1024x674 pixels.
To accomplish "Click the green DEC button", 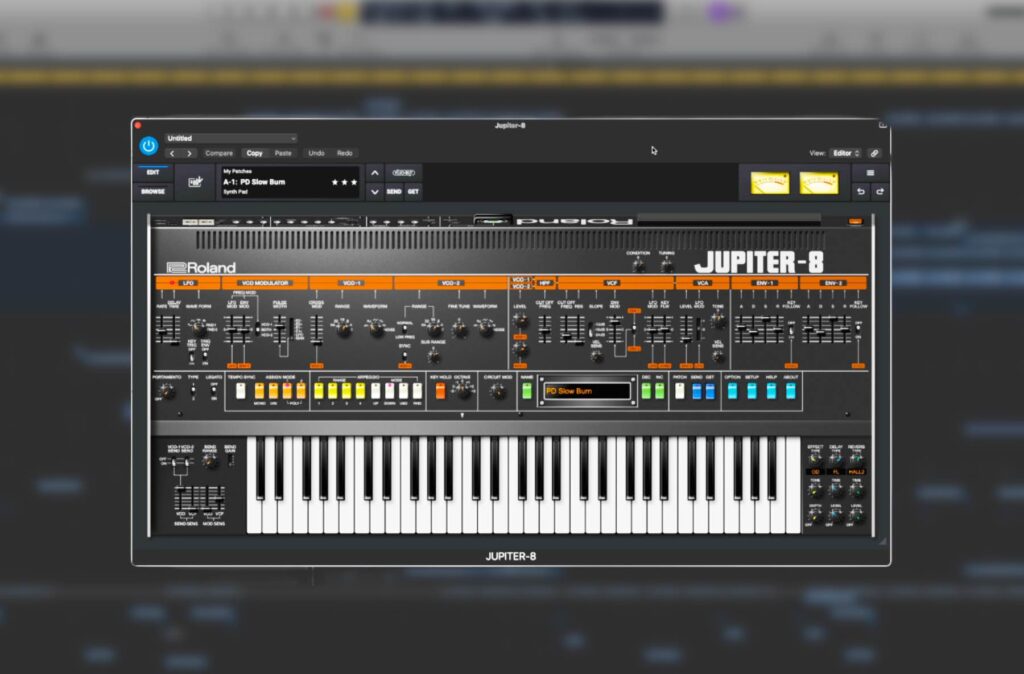I will pos(646,391).
